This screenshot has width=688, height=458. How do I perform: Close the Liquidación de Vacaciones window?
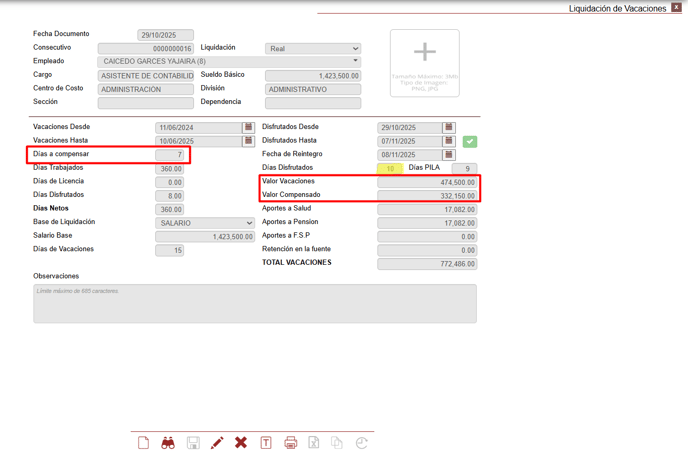[x=677, y=7]
